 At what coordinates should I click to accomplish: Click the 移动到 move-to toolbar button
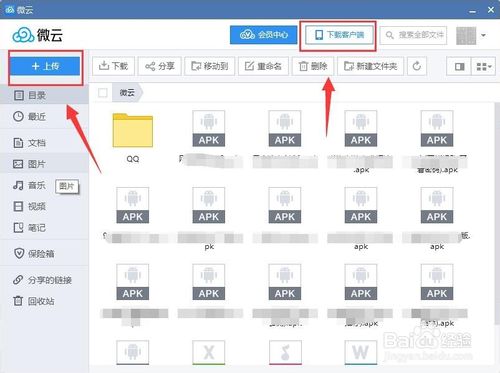point(210,66)
